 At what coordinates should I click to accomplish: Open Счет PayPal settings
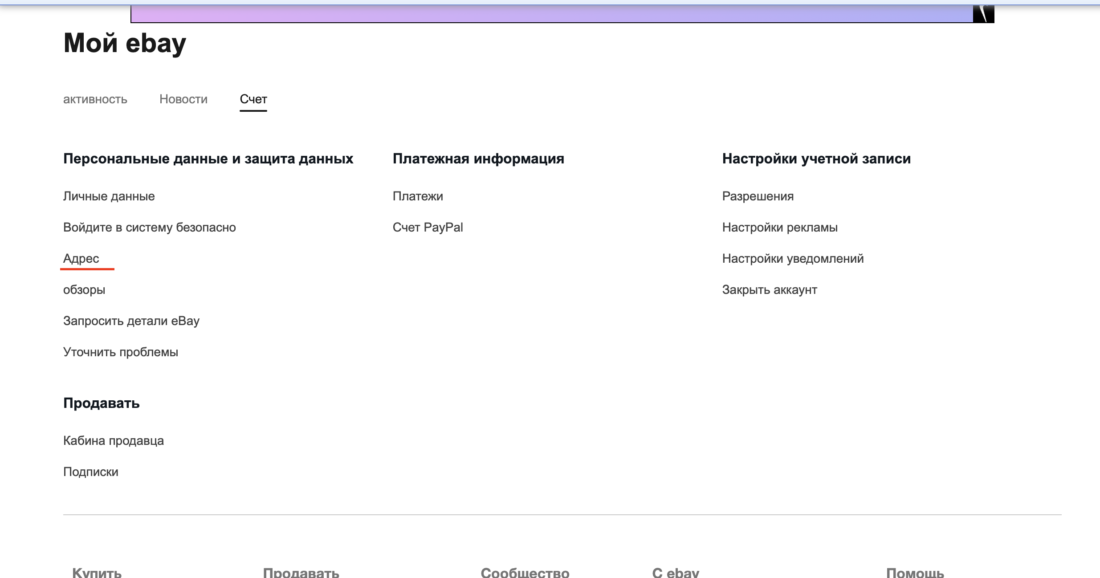[x=426, y=227]
